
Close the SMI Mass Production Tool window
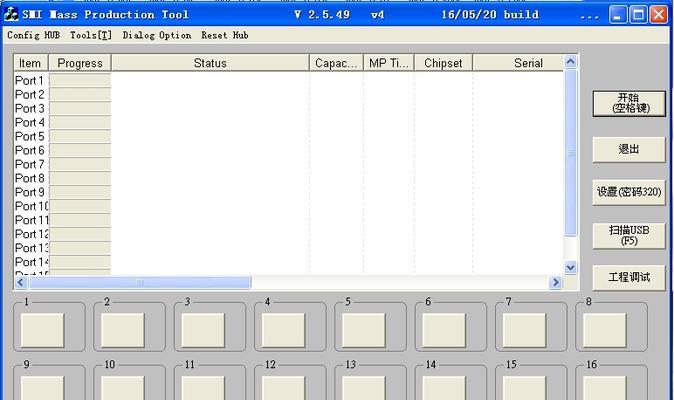(659, 15)
